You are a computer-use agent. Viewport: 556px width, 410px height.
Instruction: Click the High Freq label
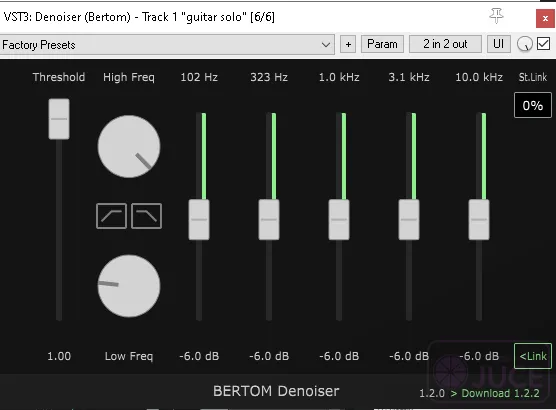pos(129,77)
